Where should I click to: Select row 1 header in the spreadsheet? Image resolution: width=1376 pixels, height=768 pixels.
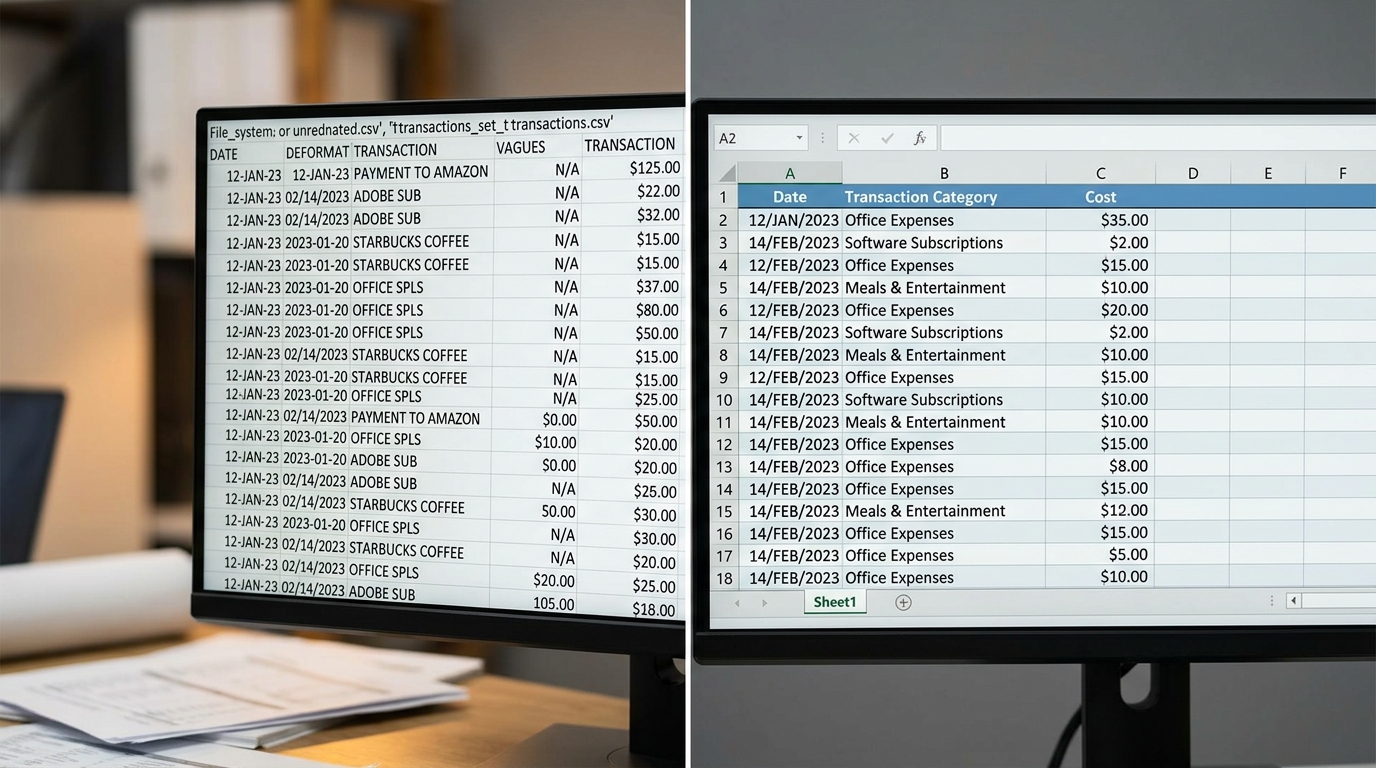[723, 197]
